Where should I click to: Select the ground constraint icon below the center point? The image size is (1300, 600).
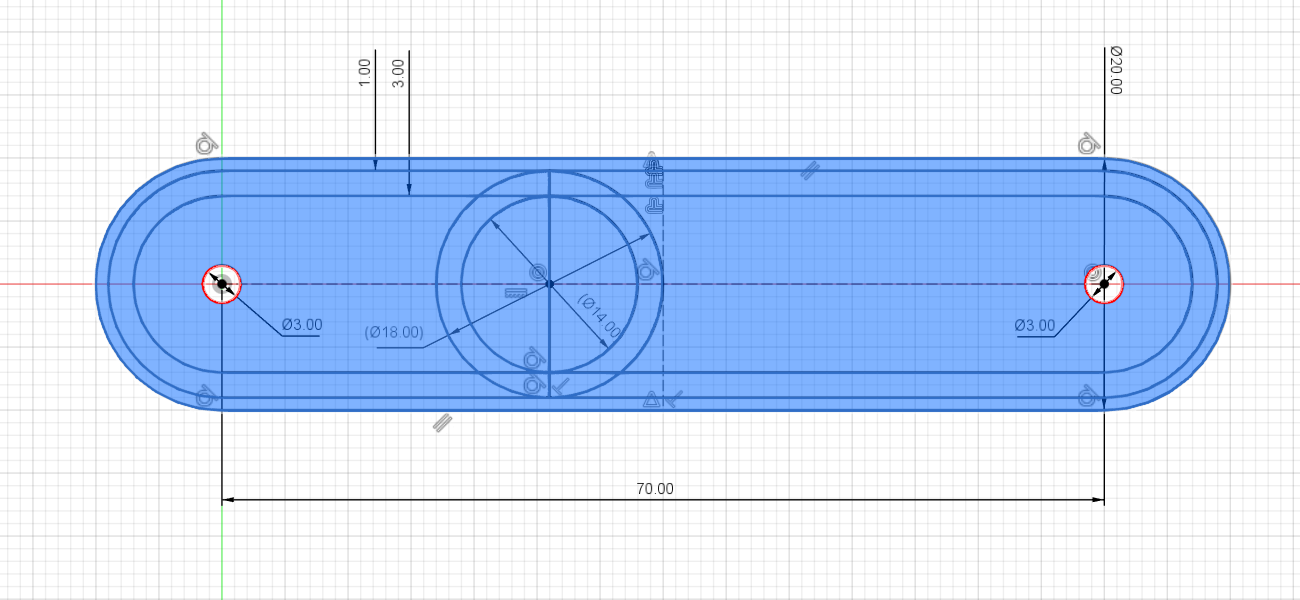click(514, 293)
